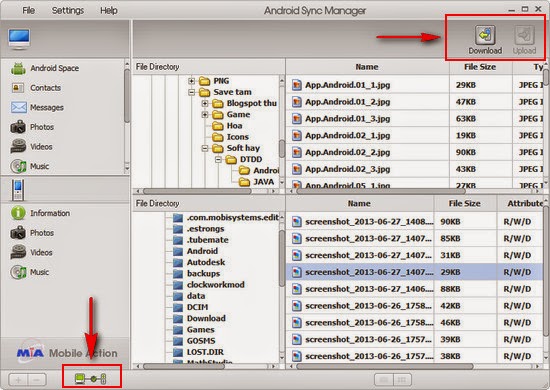This screenshot has width=550, height=390.
Task: Sort phone files by Attribute header
Action: [521, 203]
